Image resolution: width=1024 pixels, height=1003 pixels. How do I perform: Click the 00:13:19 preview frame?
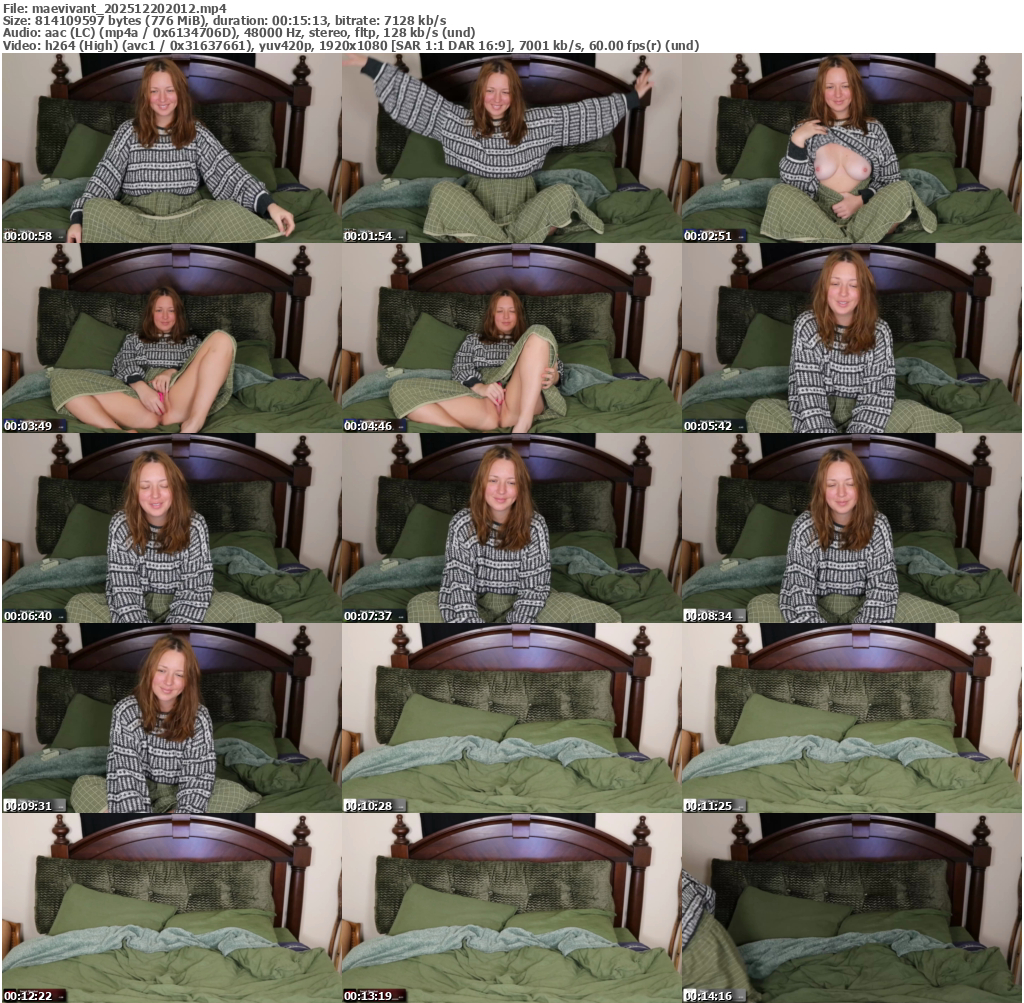coord(511,908)
